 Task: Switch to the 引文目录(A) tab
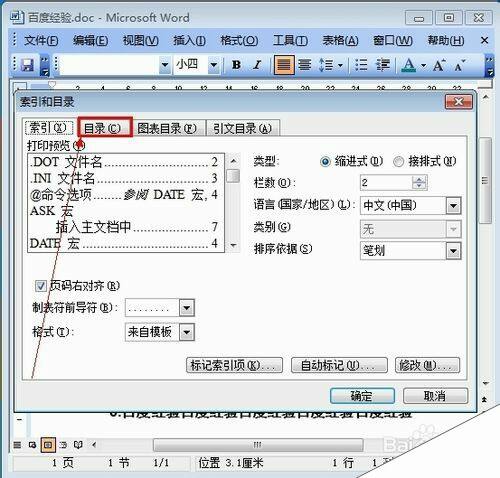(x=242, y=128)
